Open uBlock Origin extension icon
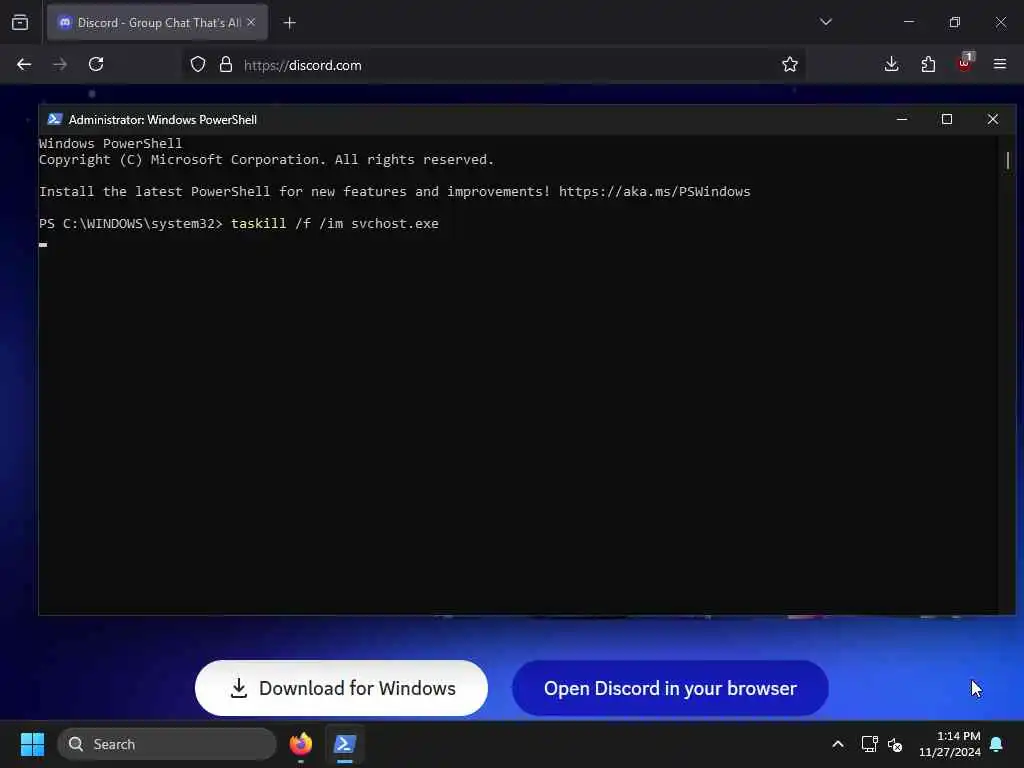This screenshot has width=1024, height=768. click(965, 63)
